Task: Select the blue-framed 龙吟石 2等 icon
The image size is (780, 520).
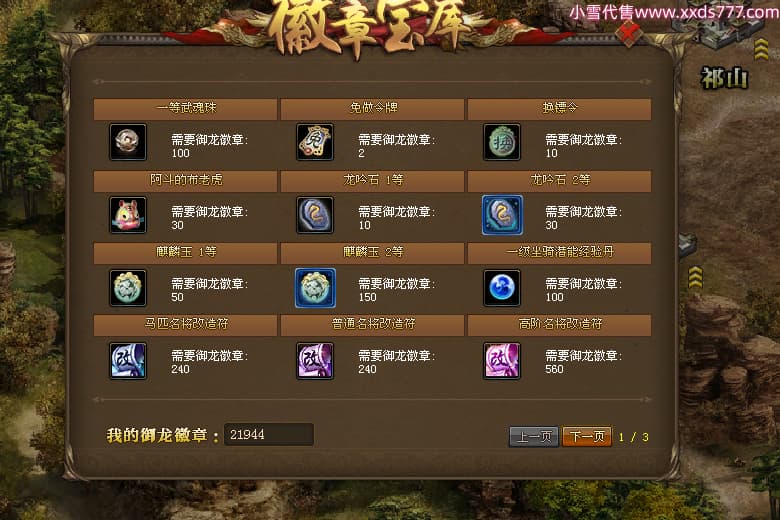Action: 502,215
